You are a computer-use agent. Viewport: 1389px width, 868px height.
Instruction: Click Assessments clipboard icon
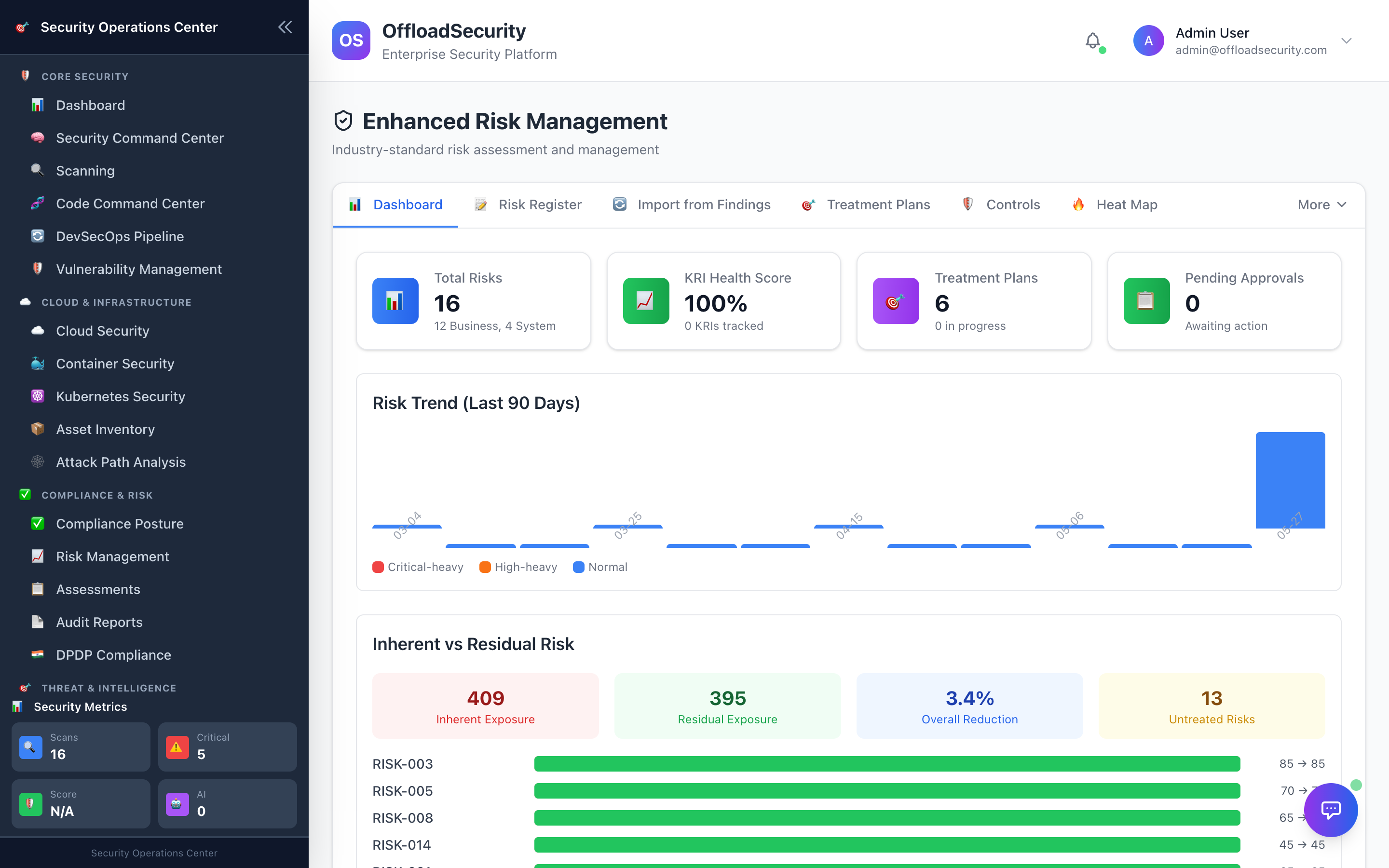tap(37, 589)
